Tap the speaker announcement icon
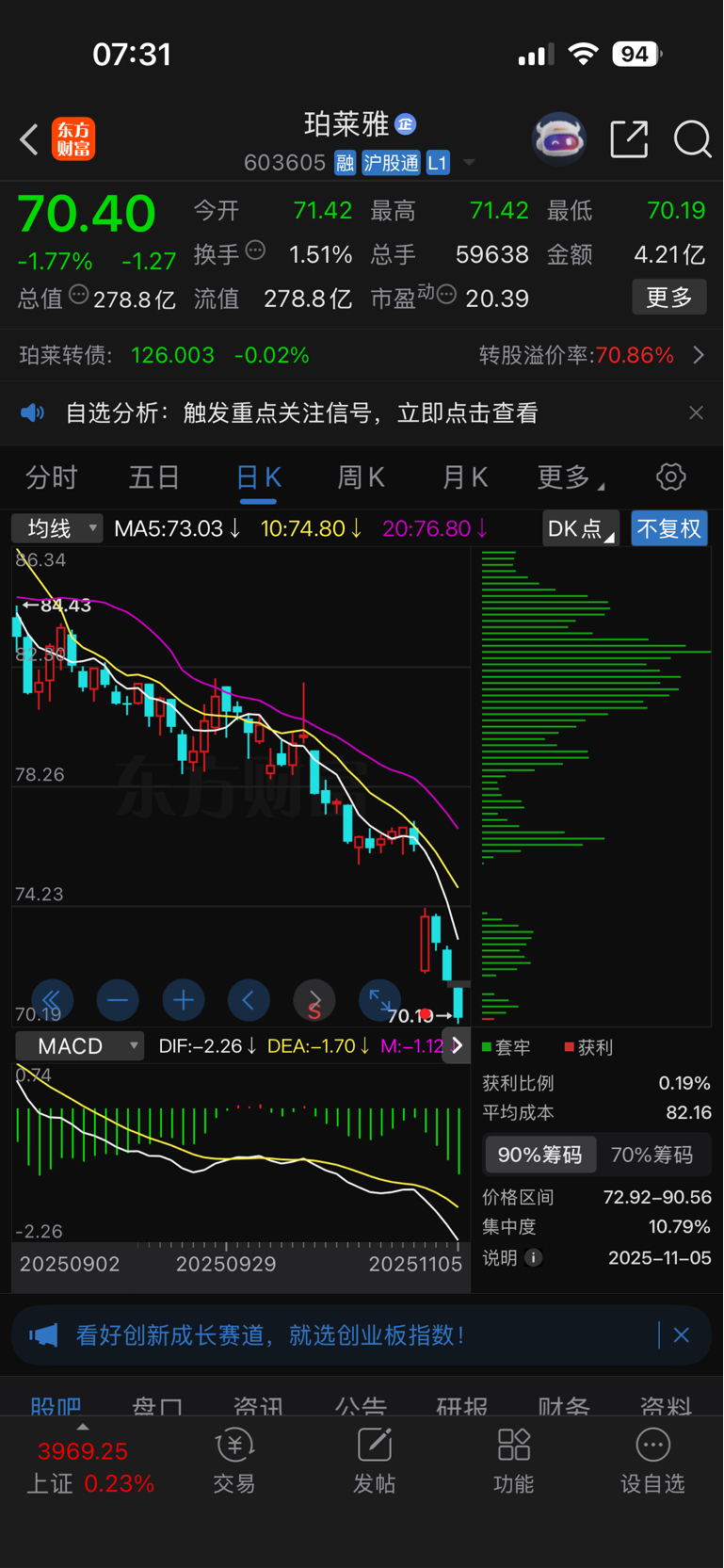Viewport: 724px width, 1568px height. [33, 412]
